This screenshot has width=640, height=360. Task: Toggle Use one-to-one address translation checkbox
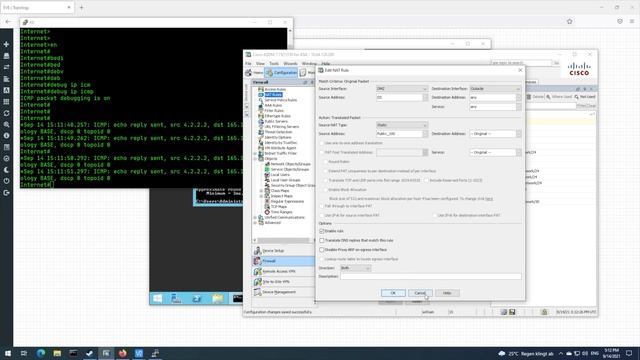point(322,143)
